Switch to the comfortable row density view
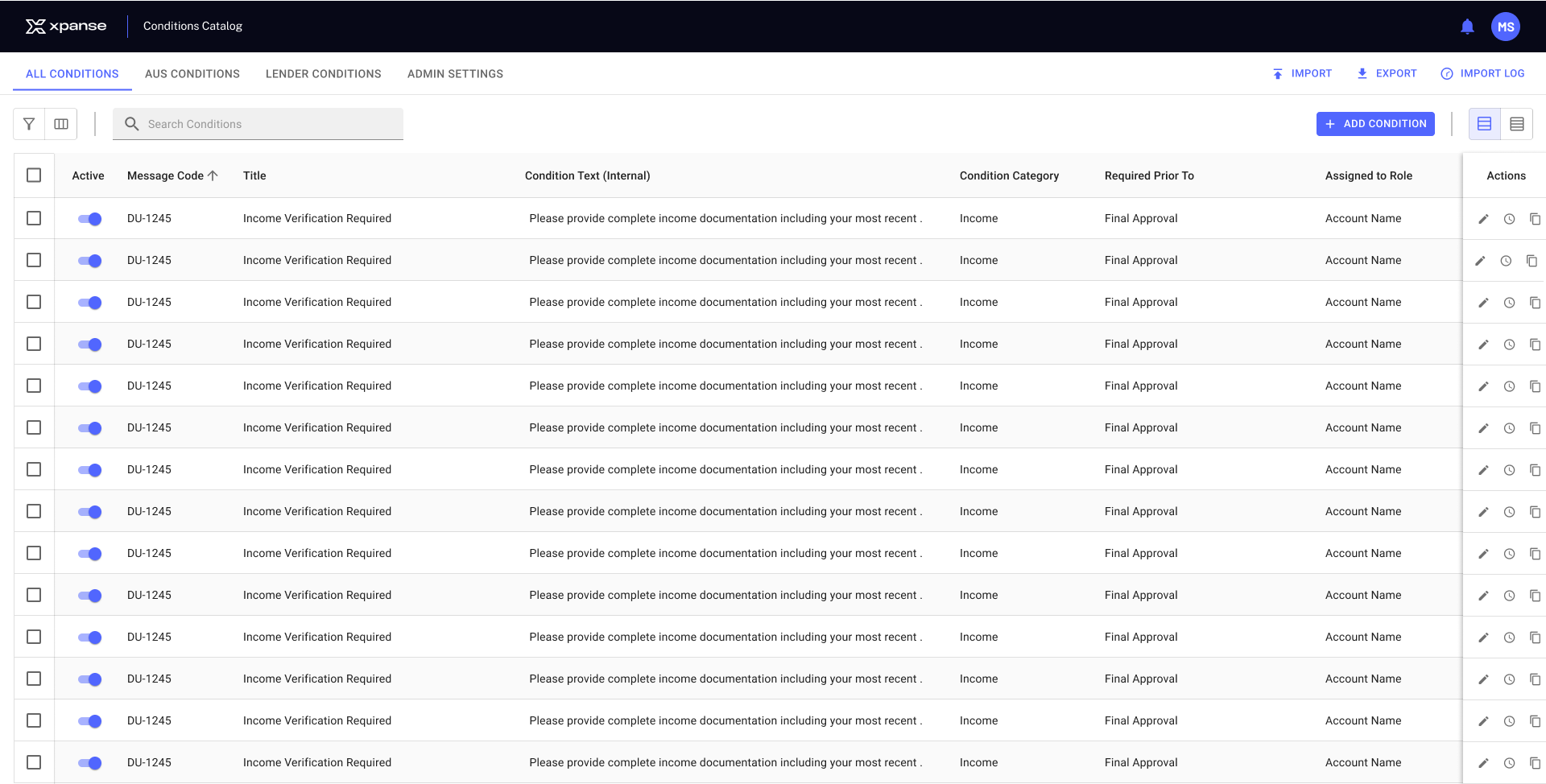1546x784 pixels. pos(1485,124)
